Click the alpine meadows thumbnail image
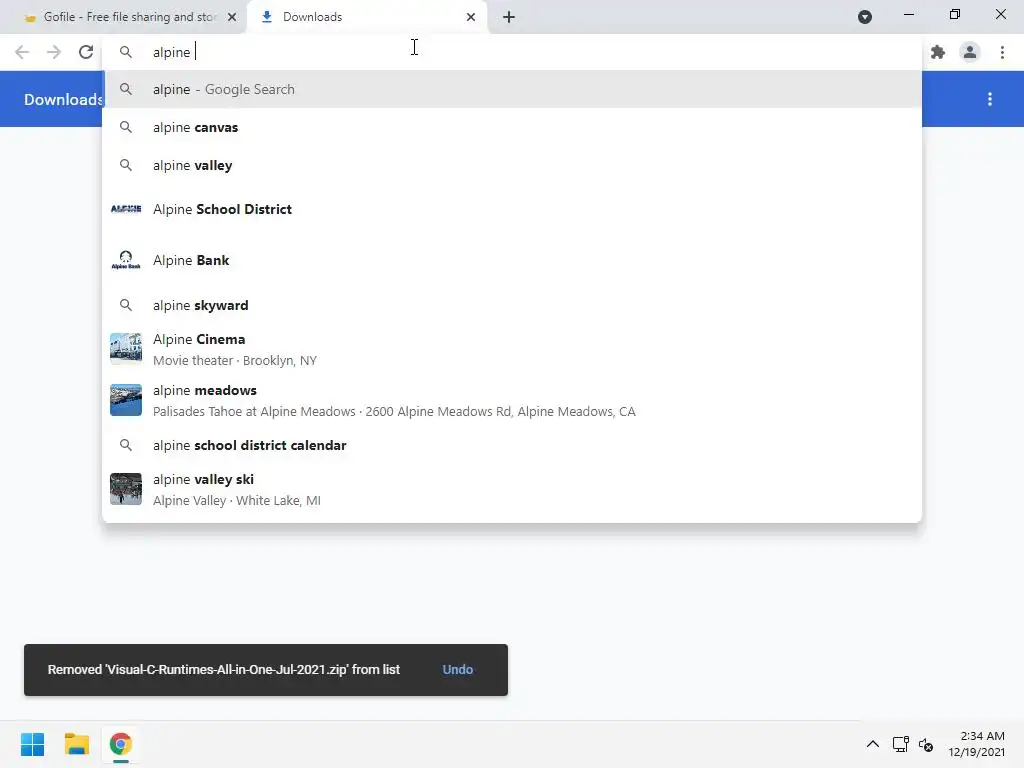Image resolution: width=1024 pixels, height=768 pixels. pyautogui.click(x=126, y=400)
